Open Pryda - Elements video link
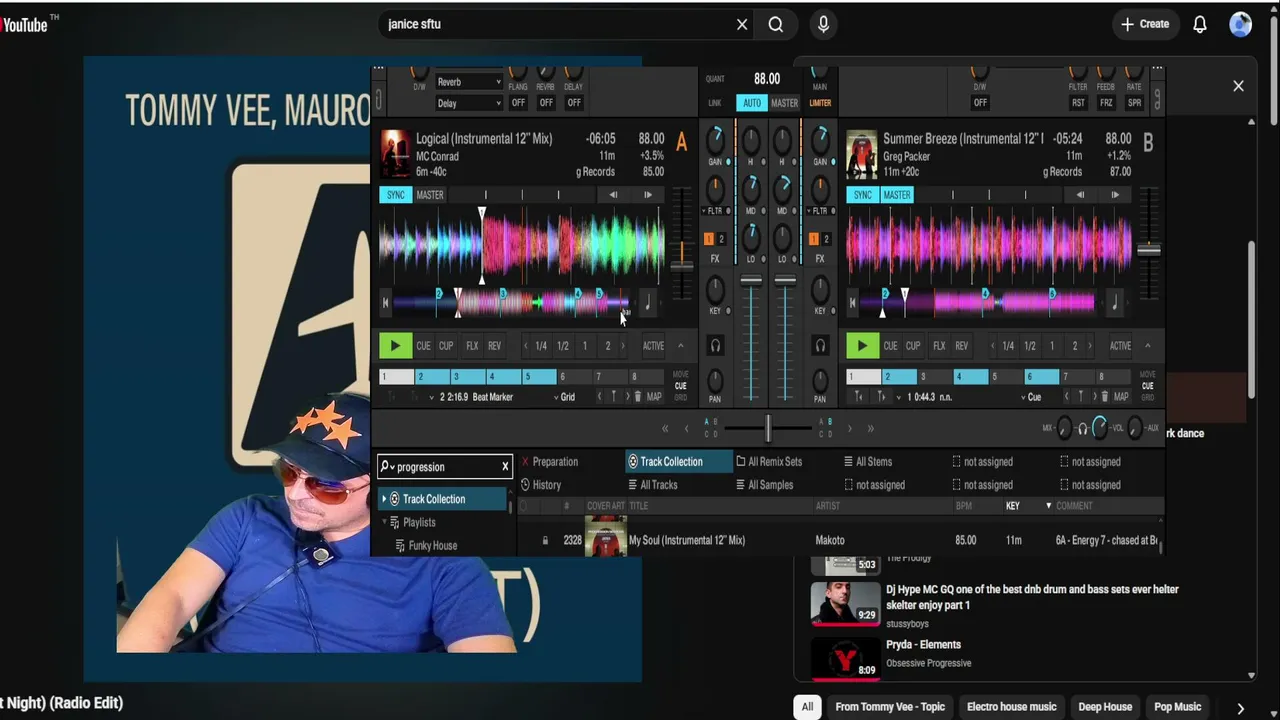Screen dimensions: 1280x720 923,645
